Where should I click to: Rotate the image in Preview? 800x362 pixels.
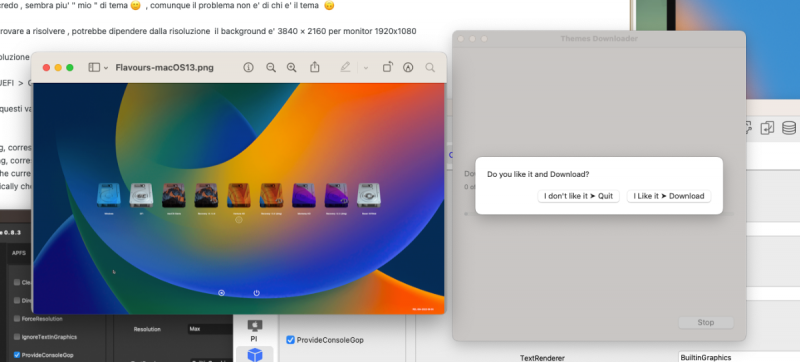pos(388,67)
